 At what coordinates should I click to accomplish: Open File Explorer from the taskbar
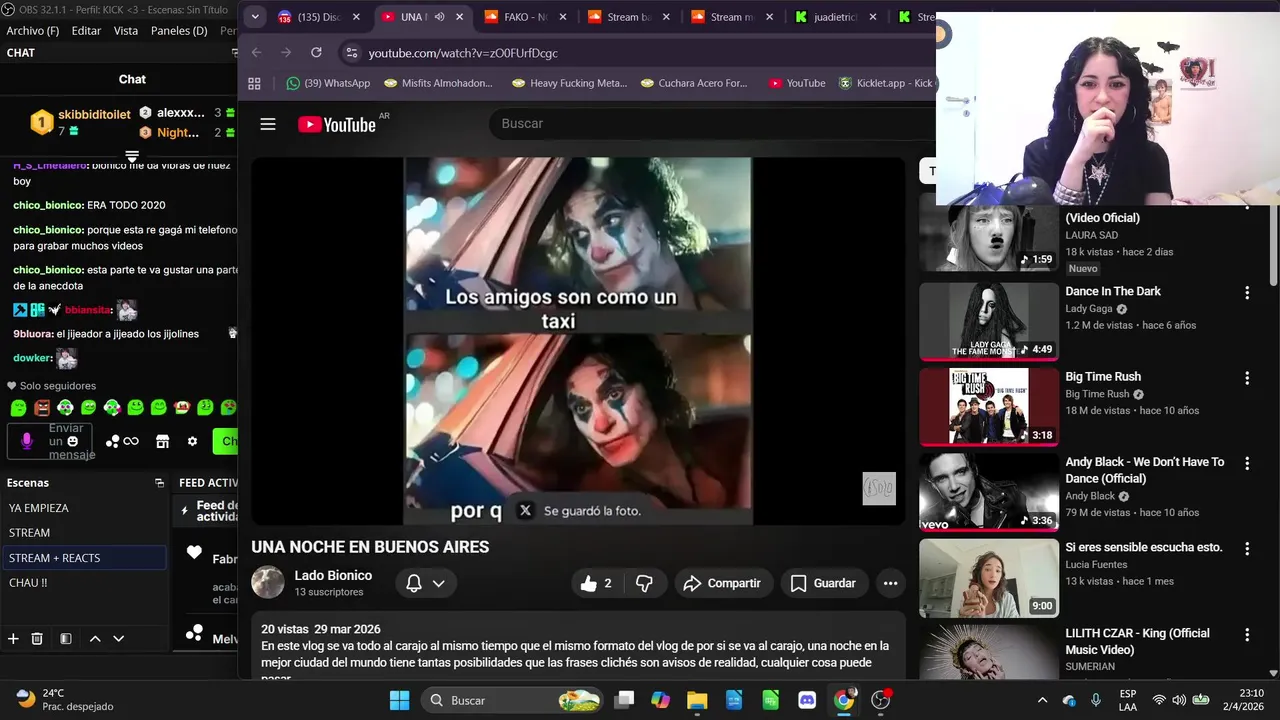pos(697,700)
